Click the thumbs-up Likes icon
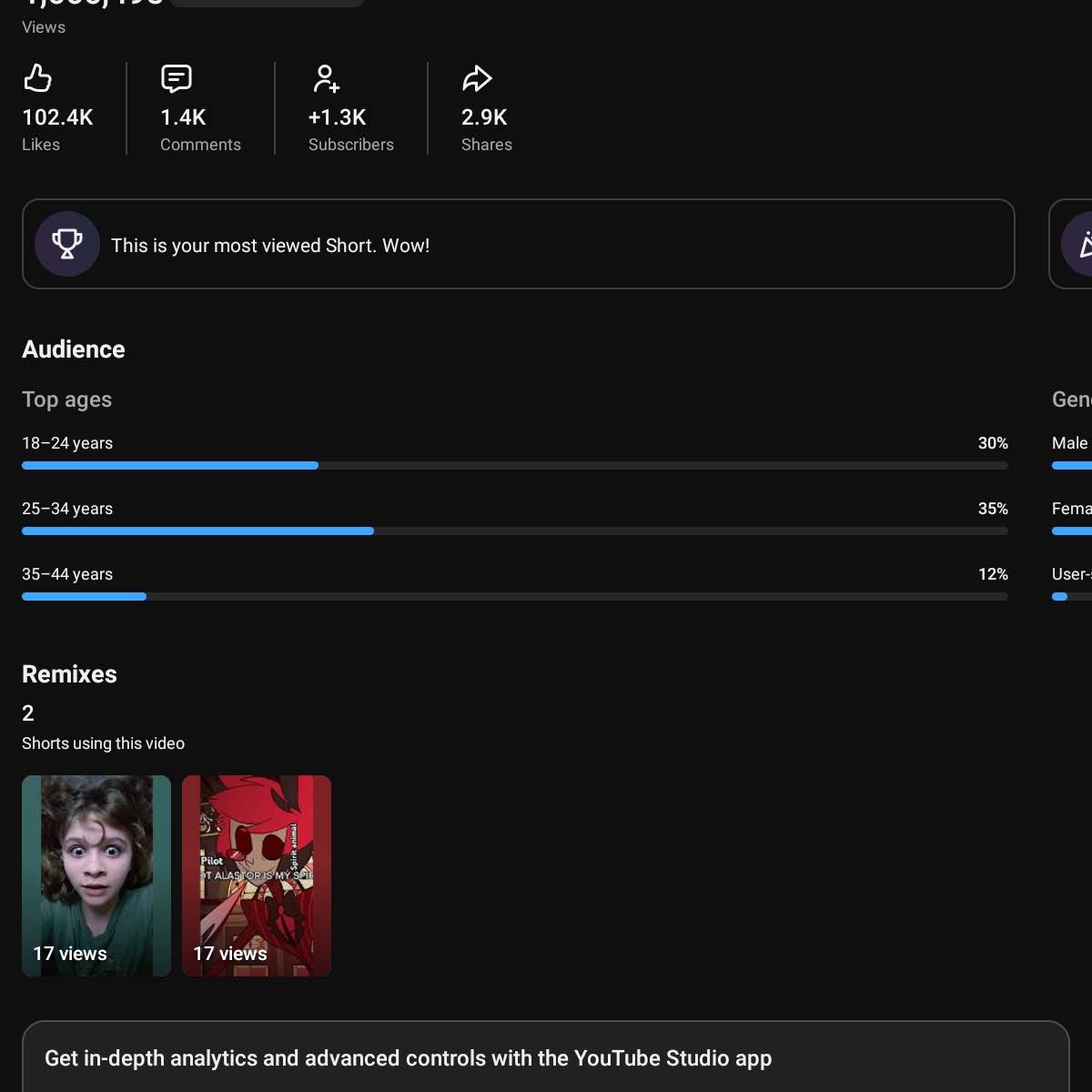The image size is (1092, 1092). point(37,78)
